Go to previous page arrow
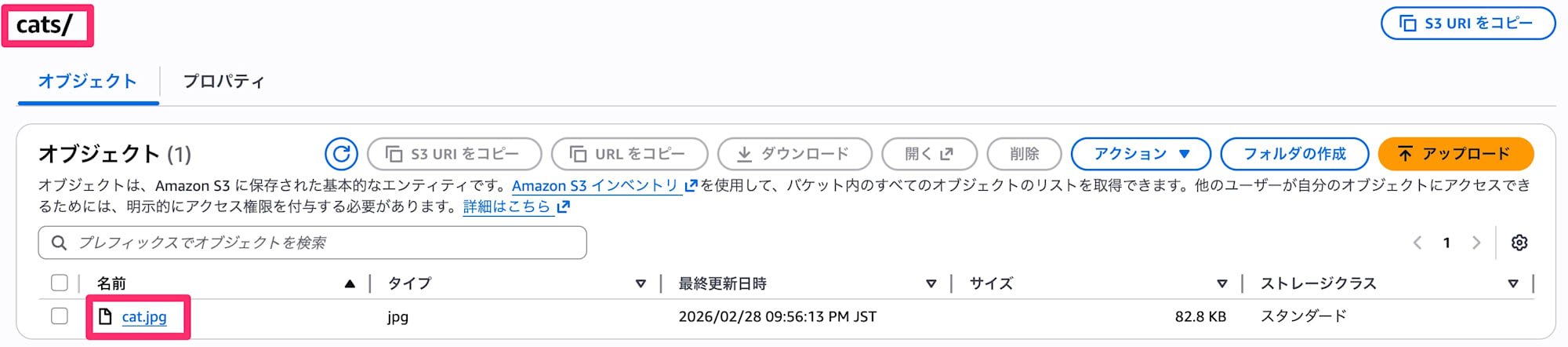 (1417, 243)
